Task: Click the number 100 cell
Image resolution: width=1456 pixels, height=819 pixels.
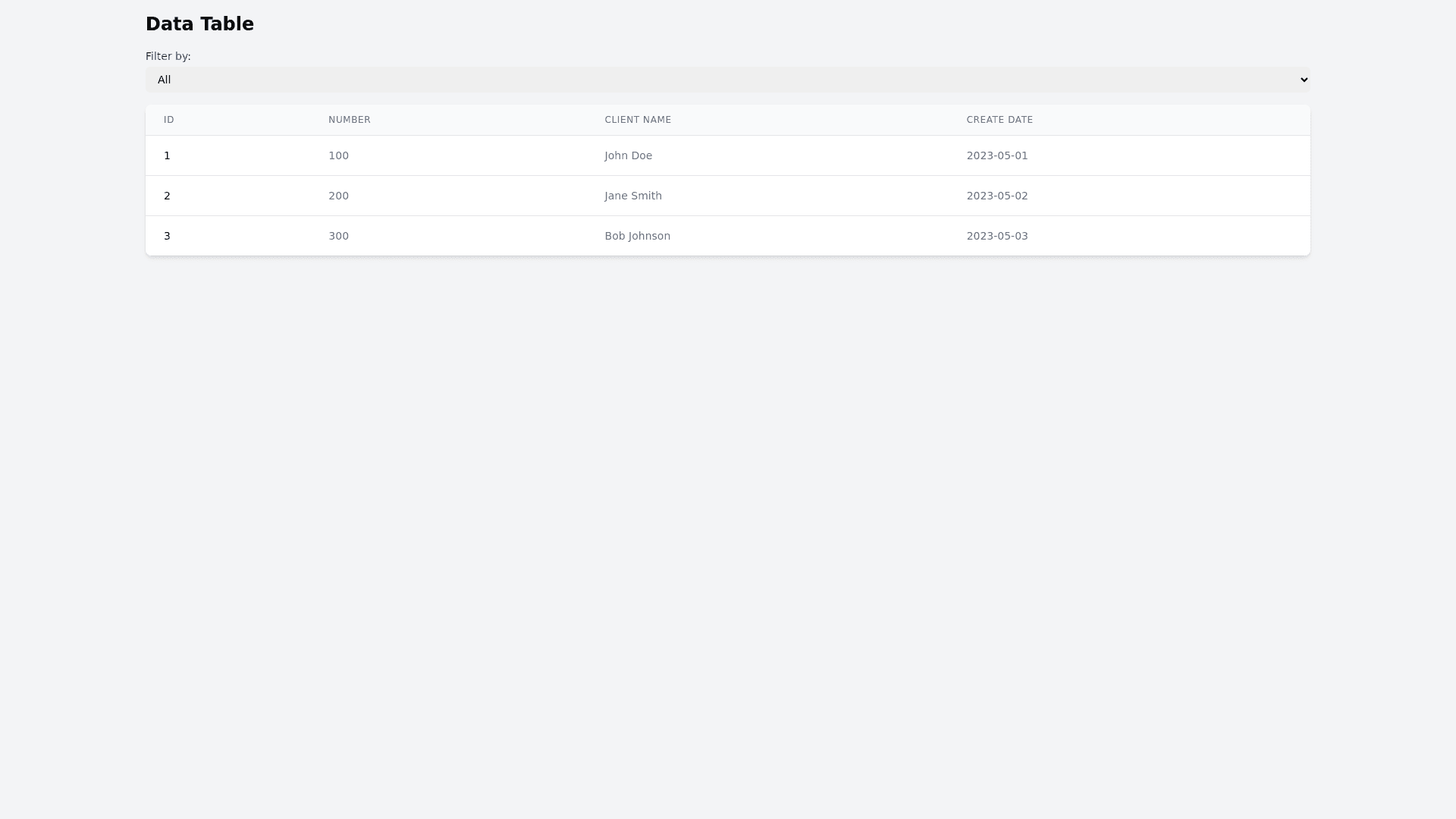Action: point(338,155)
